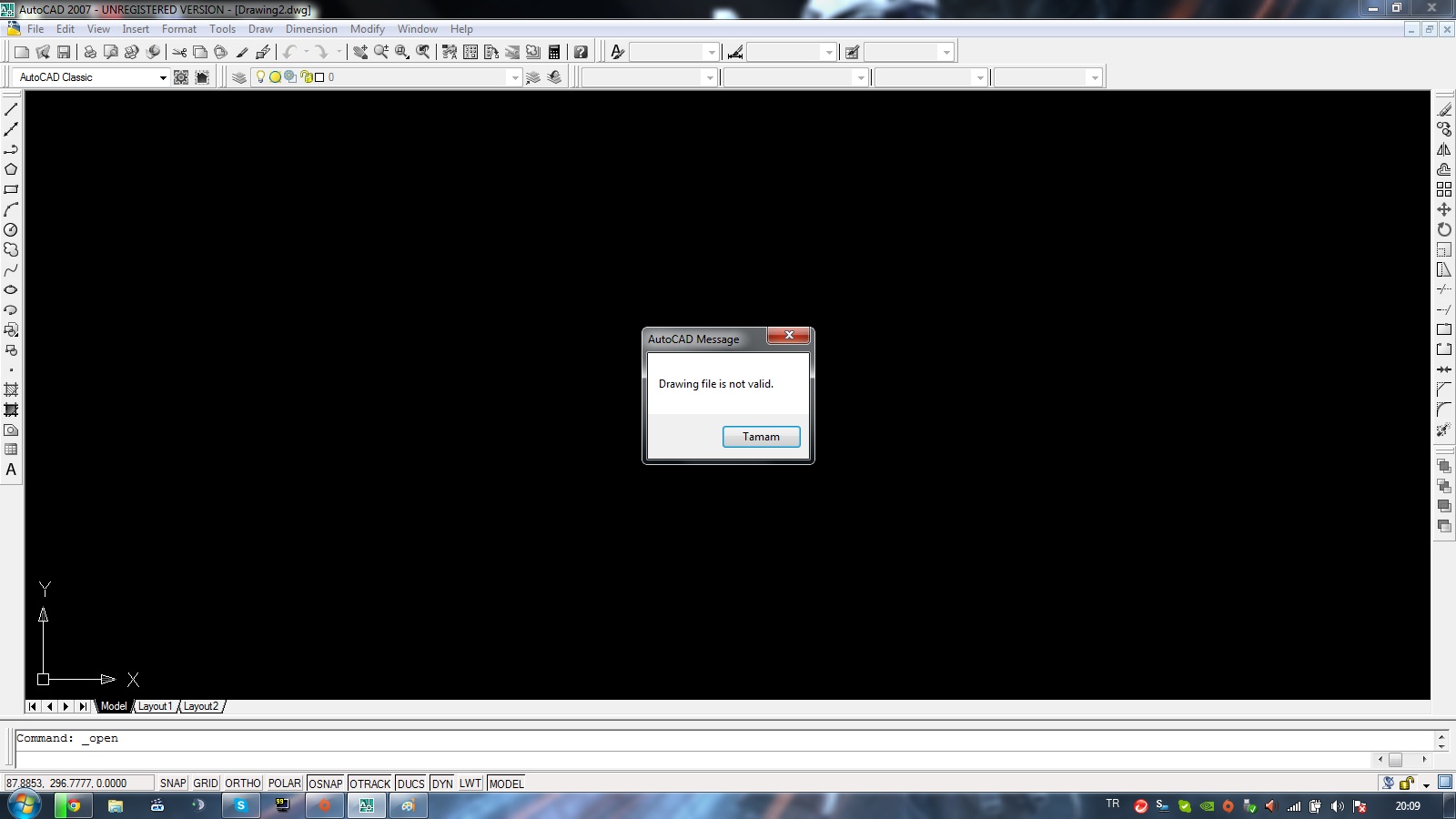The height and width of the screenshot is (819, 1456).
Task: Open the Multiline Text tool (A)
Action: click(x=11, y=470)
